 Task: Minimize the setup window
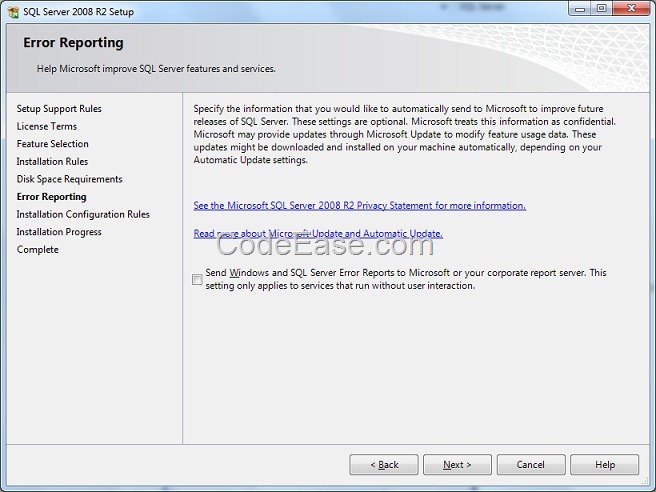coord(580,9)
